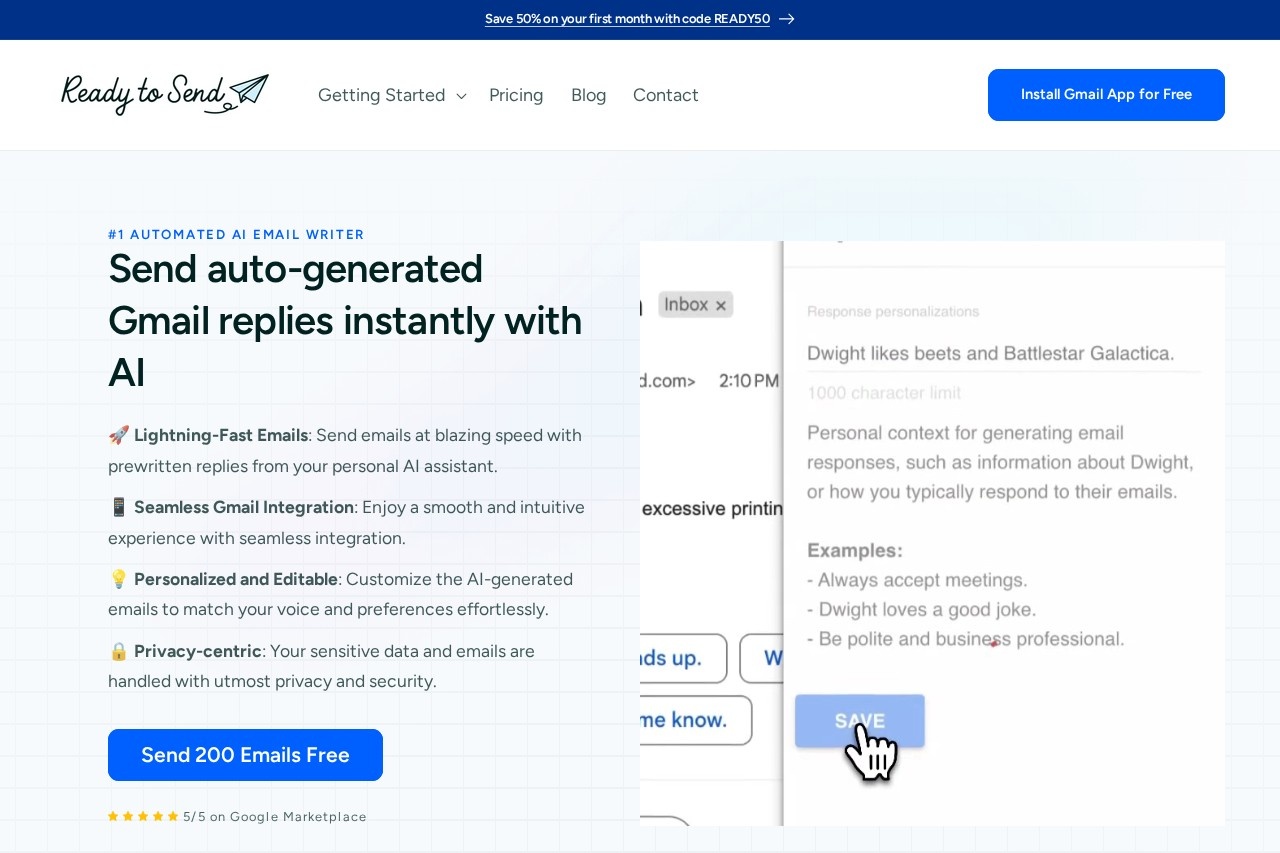Click the 5/5 on Google Marketplace text

(x=275, y=816)
